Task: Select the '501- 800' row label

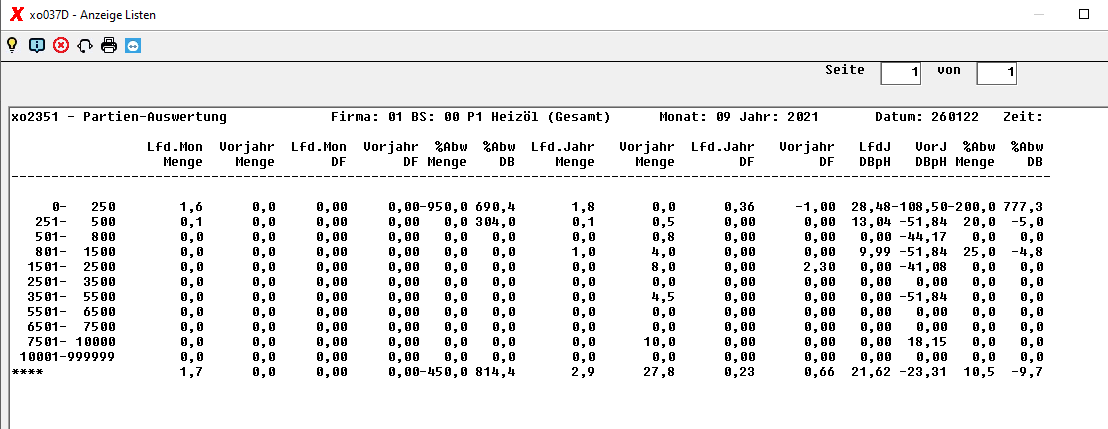Action: (76, 237)
